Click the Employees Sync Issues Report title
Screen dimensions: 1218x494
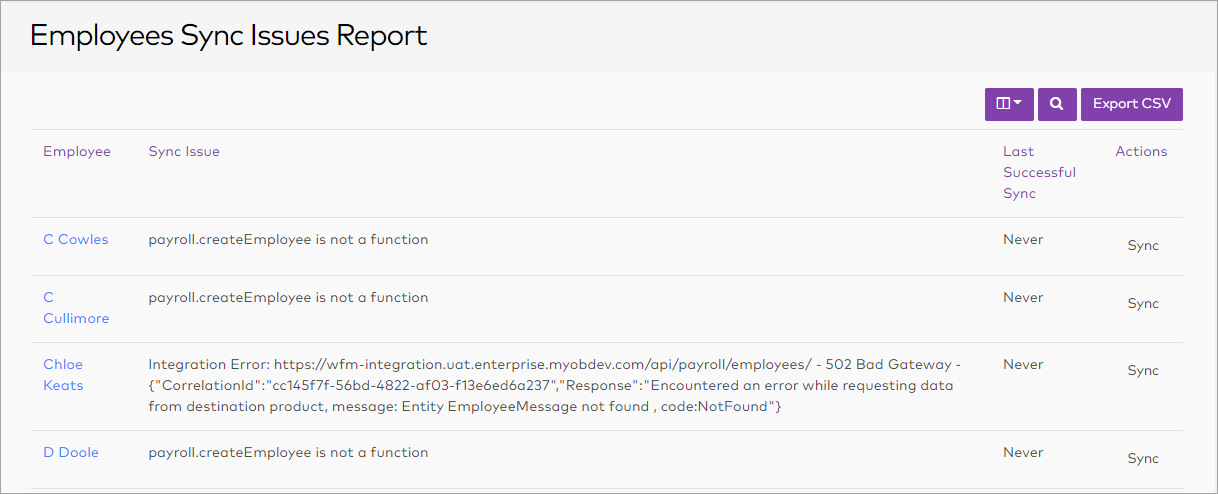229,36
